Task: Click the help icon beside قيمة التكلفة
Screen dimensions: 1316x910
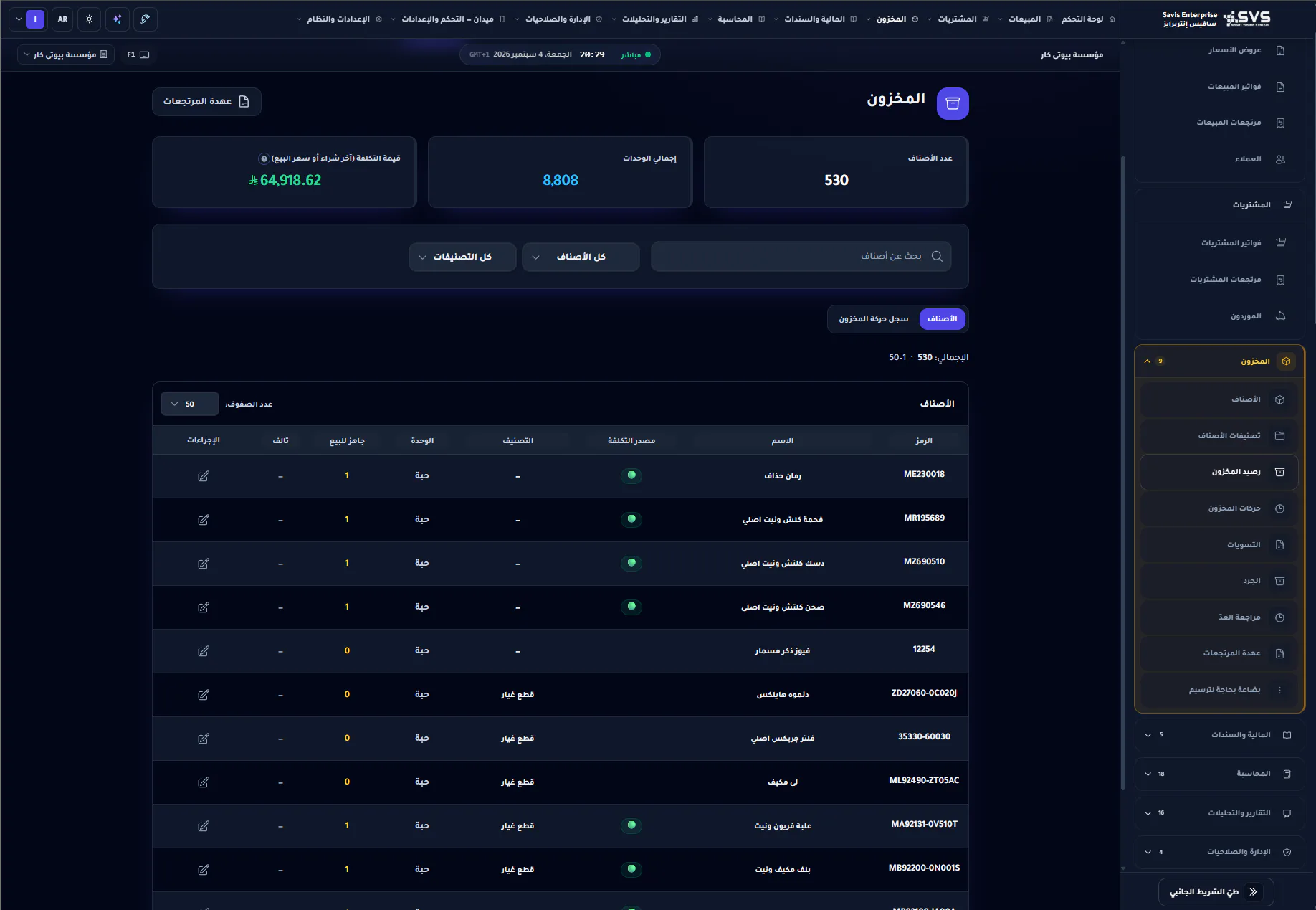Action: tap(264, 158)
